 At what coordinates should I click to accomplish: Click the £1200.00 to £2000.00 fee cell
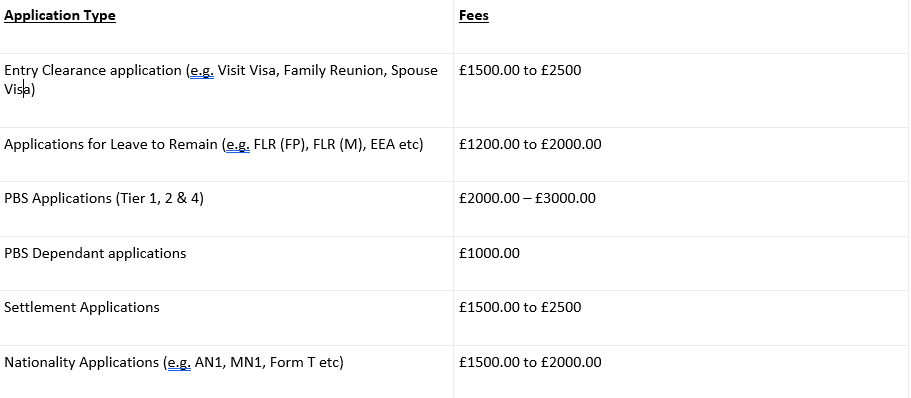click(530, 145)
